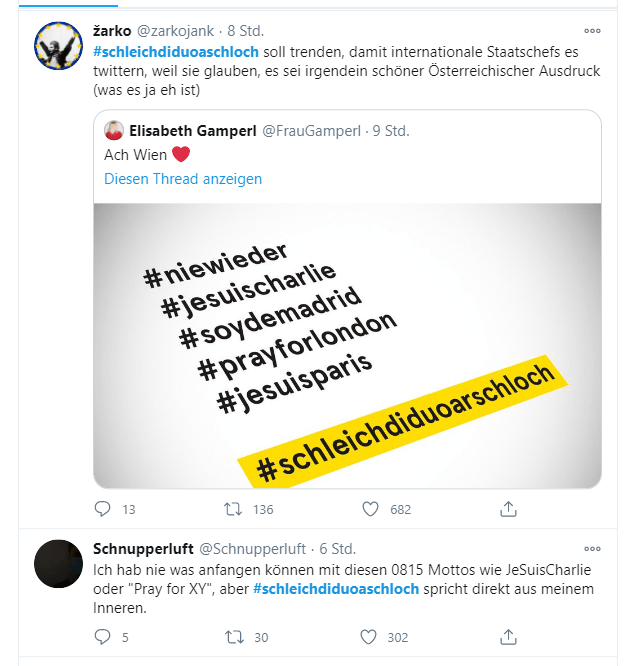Open more options on Schnupperluft's tweet
The height and width of the screenshot is (666, 626).
click(x=593, y=549)
